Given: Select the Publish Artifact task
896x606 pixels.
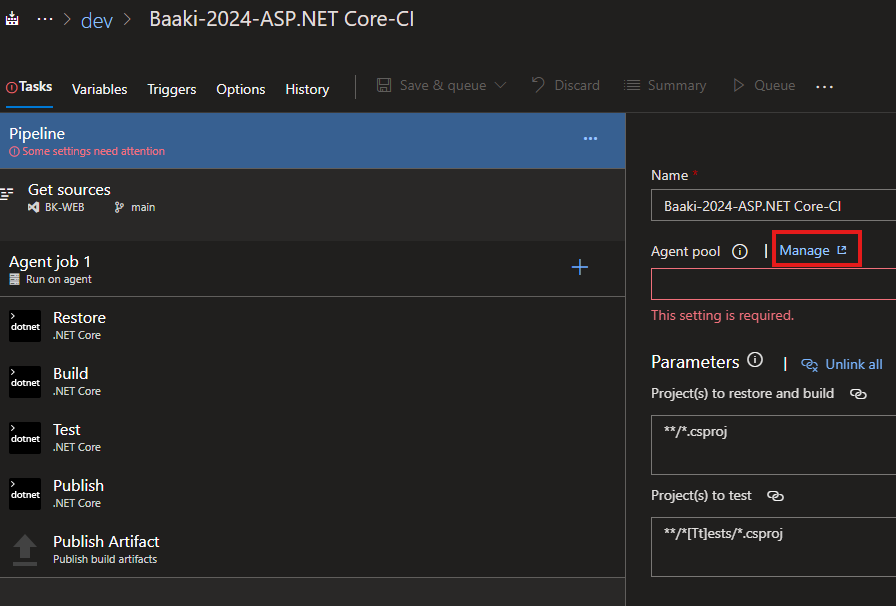Looking at the screenshot, I should pyautogui.click(x=313, y=549).
